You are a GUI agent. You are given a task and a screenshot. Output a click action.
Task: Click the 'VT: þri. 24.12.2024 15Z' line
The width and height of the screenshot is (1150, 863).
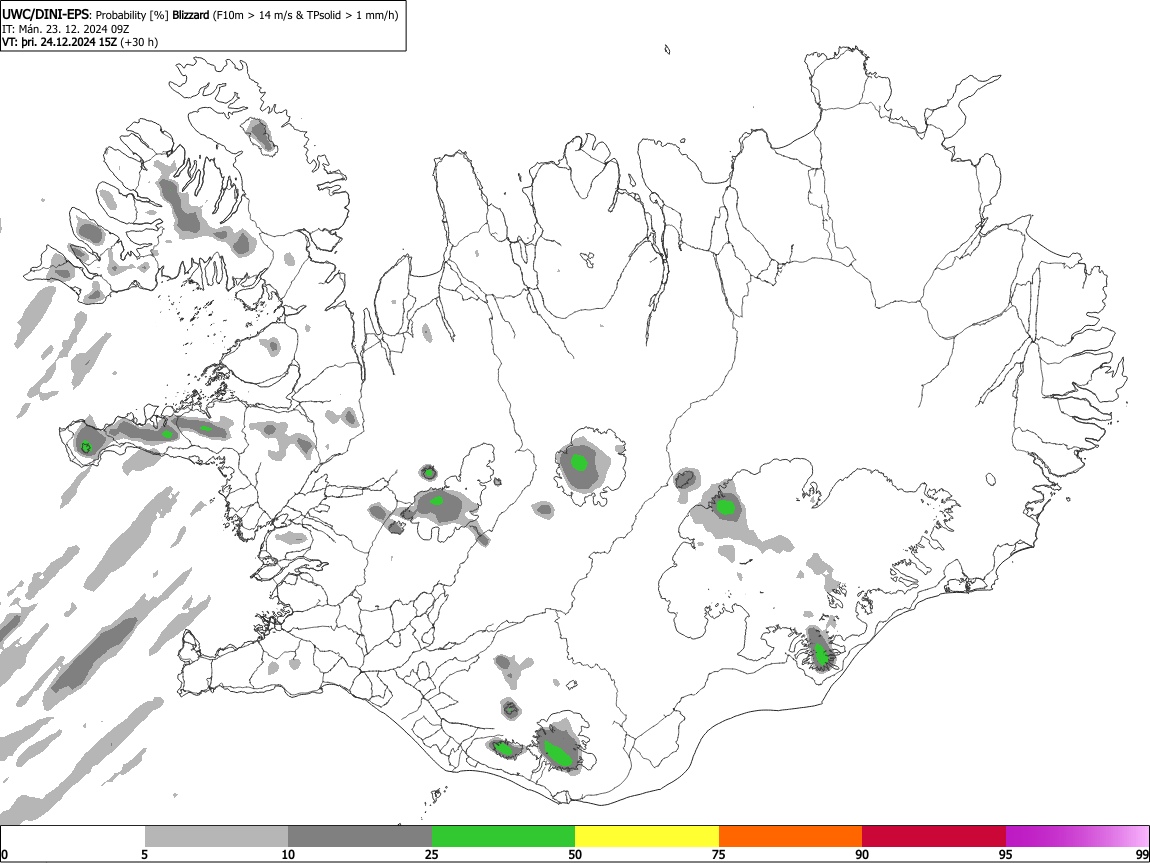click(59, 42)
